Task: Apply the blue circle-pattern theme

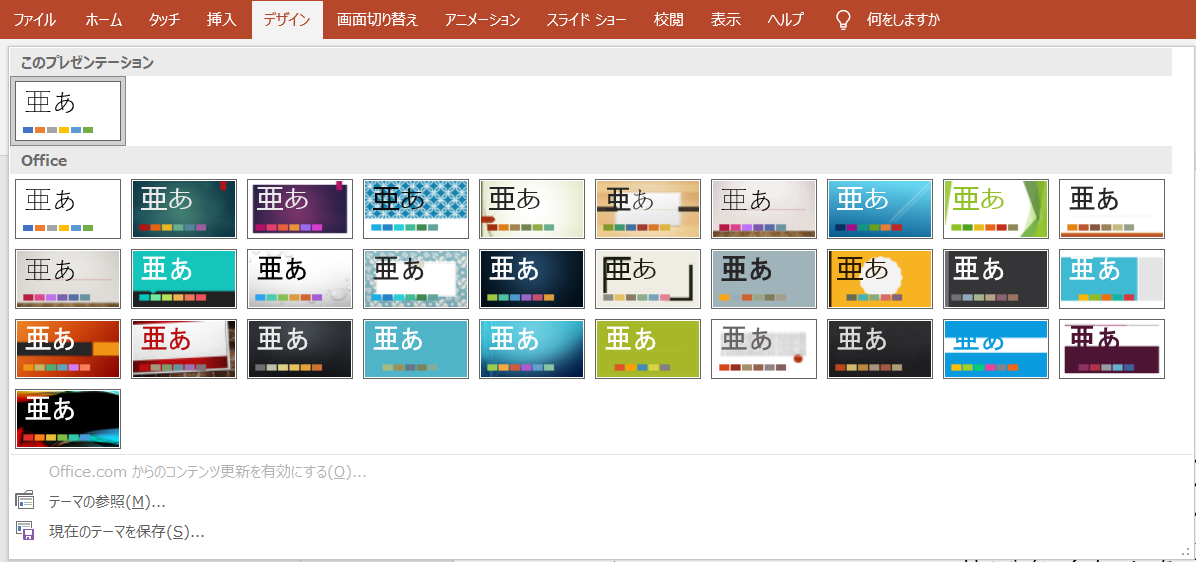Action: coord(416,209)
